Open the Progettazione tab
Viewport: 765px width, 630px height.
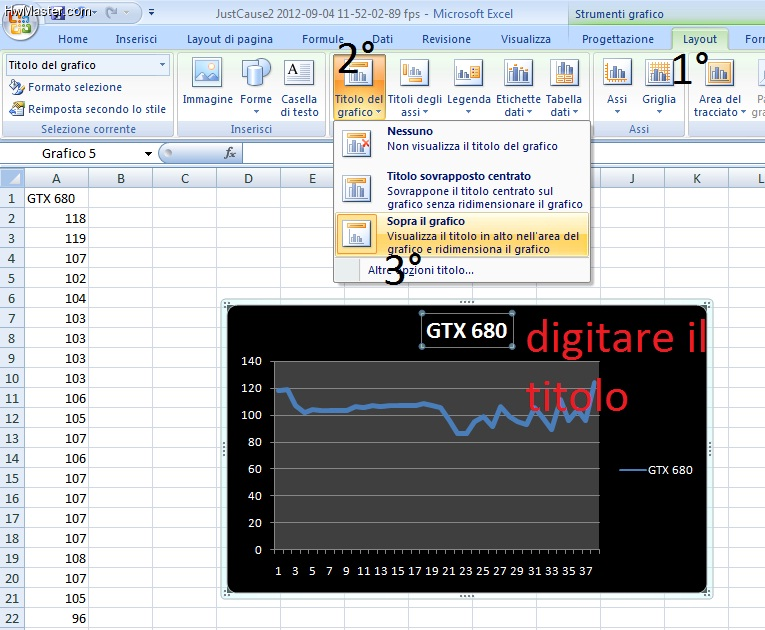pos(618,39)
